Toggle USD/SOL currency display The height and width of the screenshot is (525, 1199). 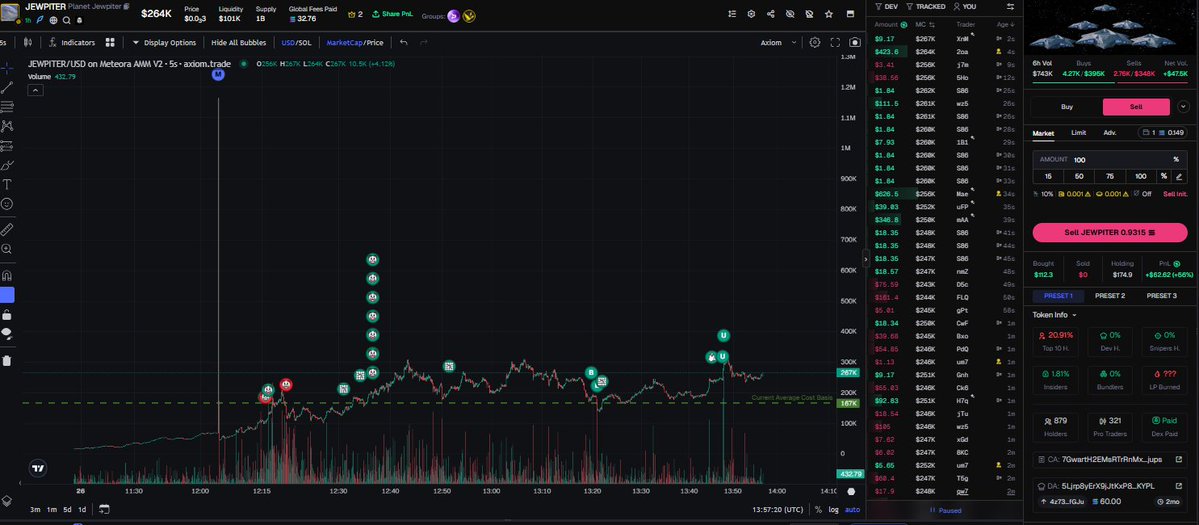click(296, 43)
